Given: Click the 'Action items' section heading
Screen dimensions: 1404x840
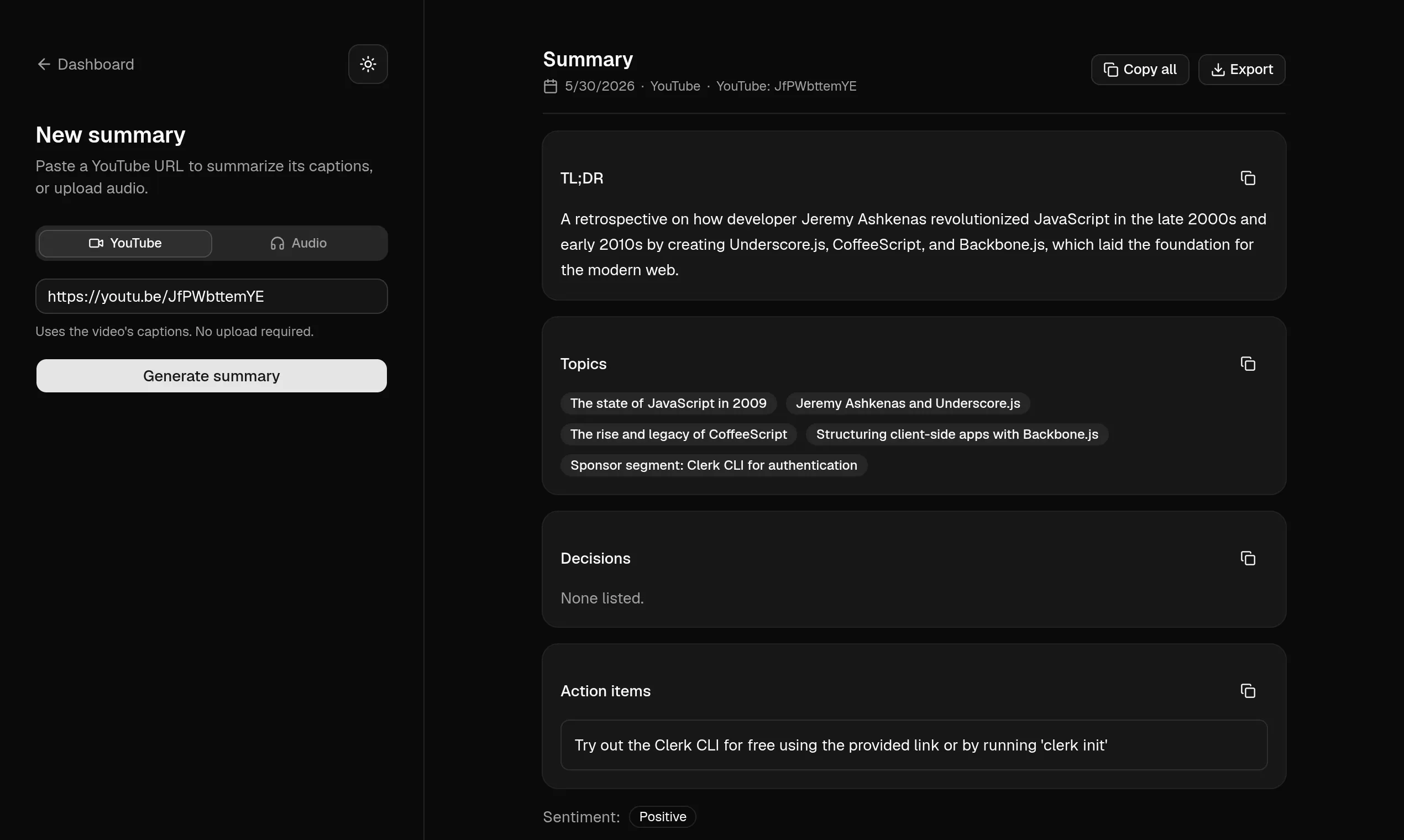Looking at the screenshot, I should point(605,691).
